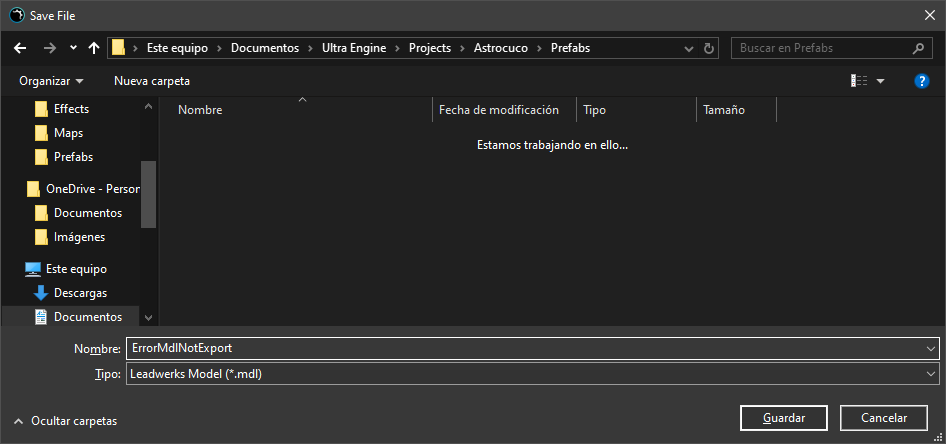Cancel the Save File dialog

[884, 418]
